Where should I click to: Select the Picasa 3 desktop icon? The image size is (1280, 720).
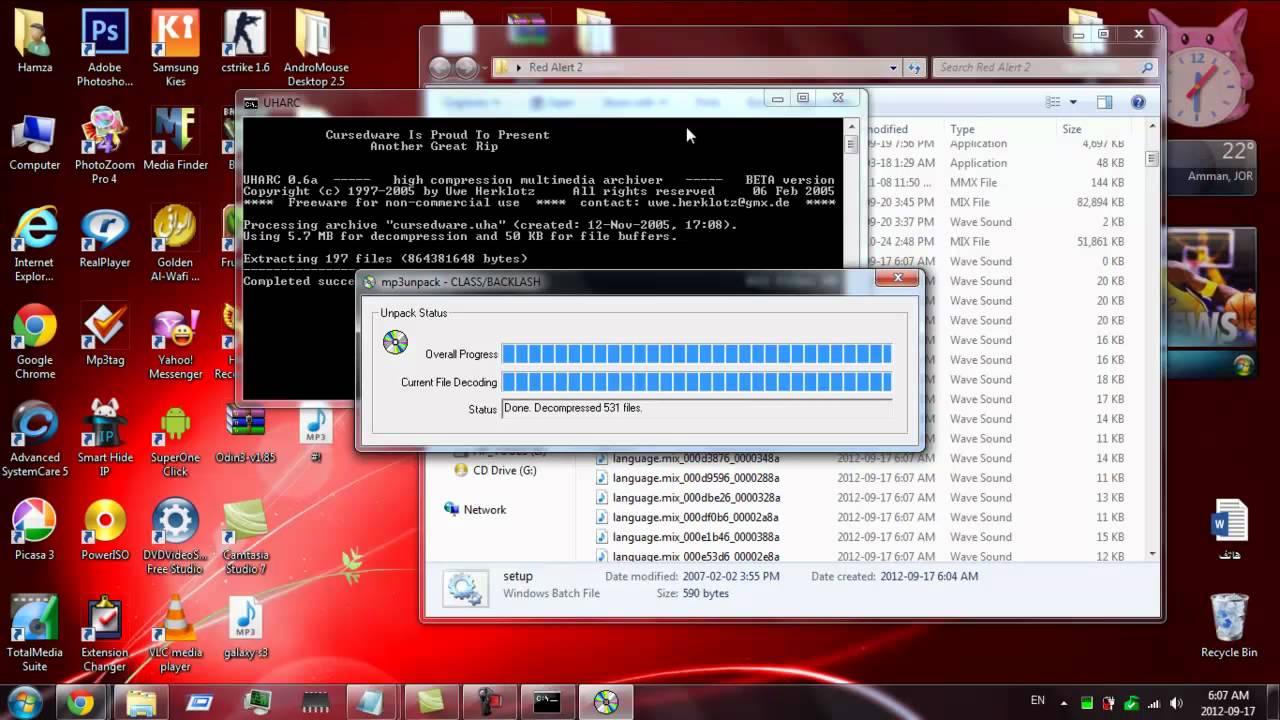pos(35,529)
